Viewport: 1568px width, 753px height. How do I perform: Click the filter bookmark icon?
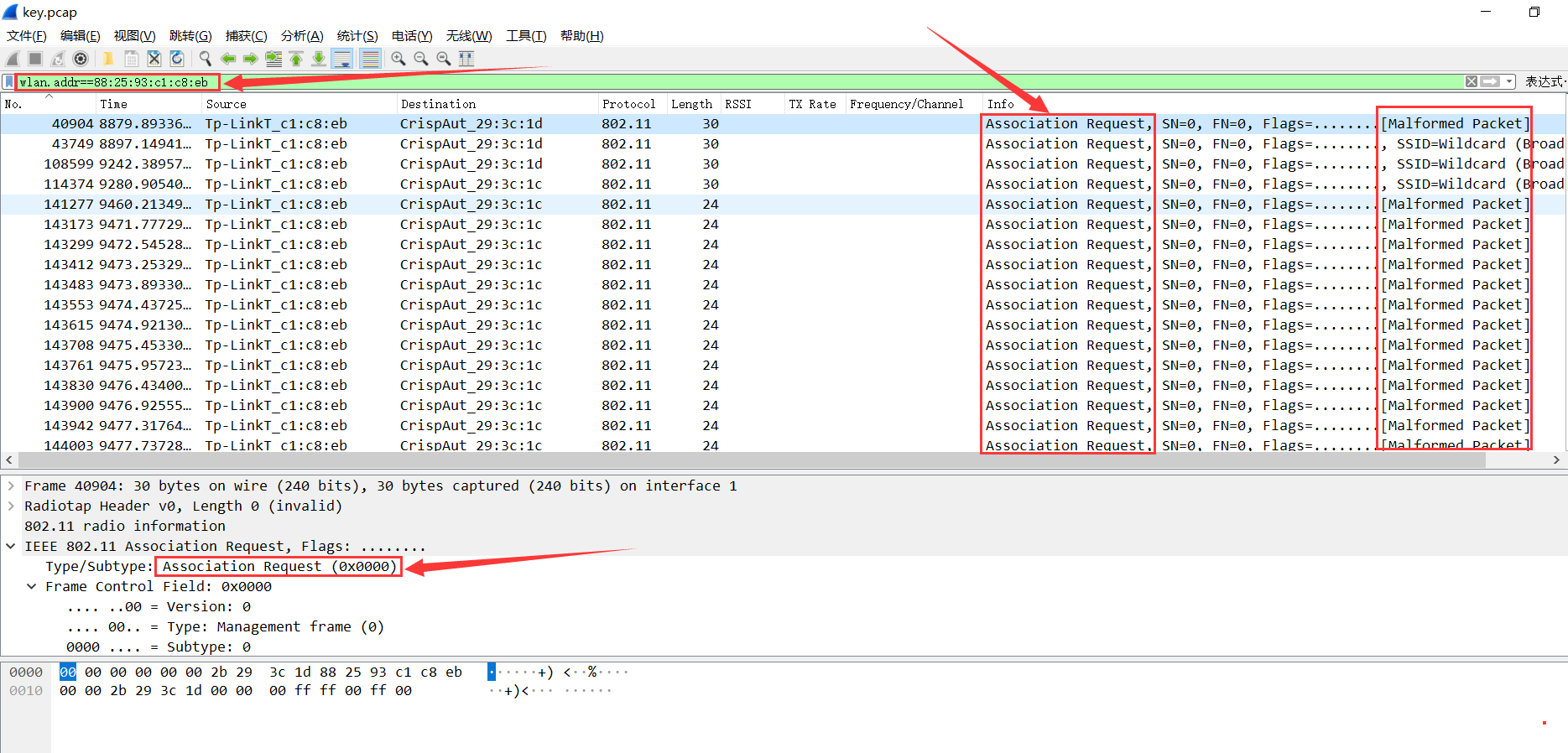(8, 82)
